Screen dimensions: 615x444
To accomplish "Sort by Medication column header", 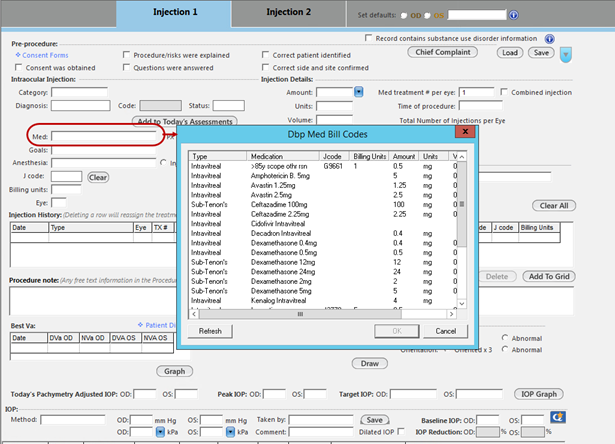I will 283,156.
